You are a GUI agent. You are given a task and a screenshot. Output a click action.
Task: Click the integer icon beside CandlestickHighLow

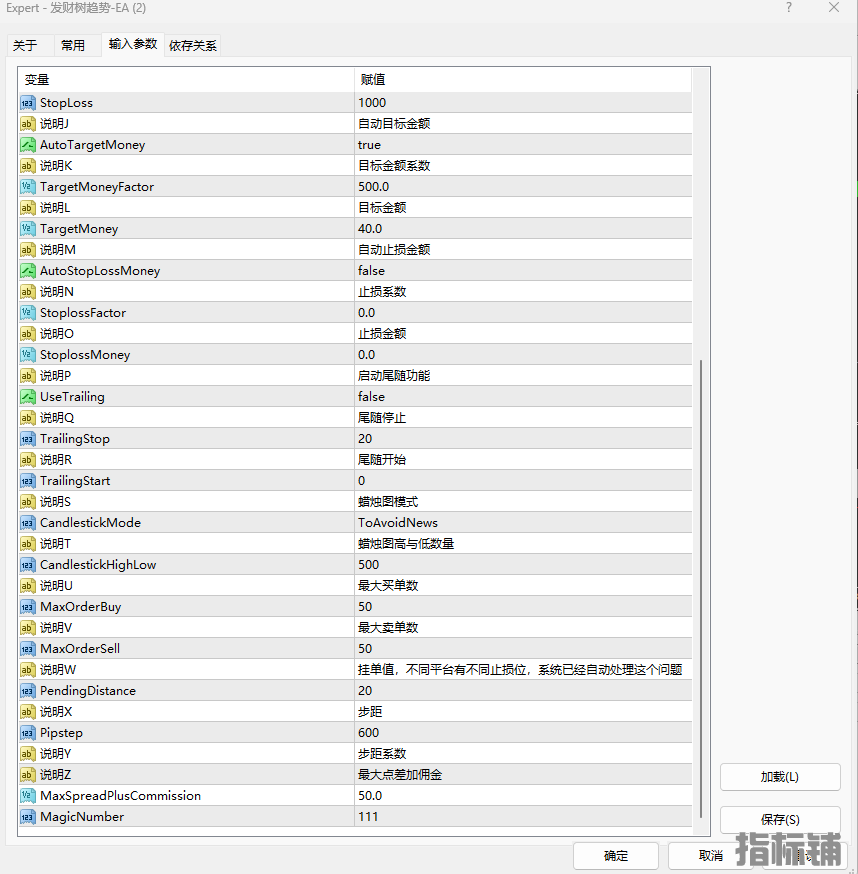coord(28,565)
